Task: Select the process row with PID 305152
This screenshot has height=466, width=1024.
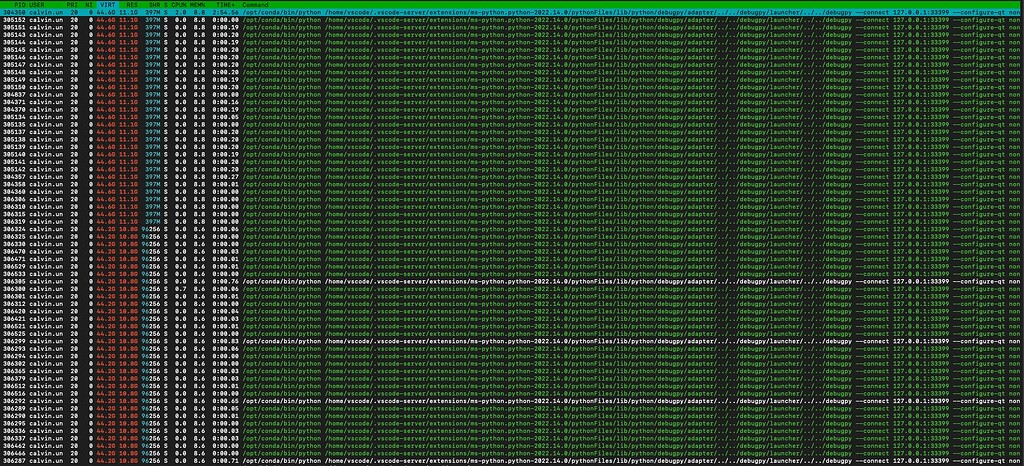Action: click(16, 19)
